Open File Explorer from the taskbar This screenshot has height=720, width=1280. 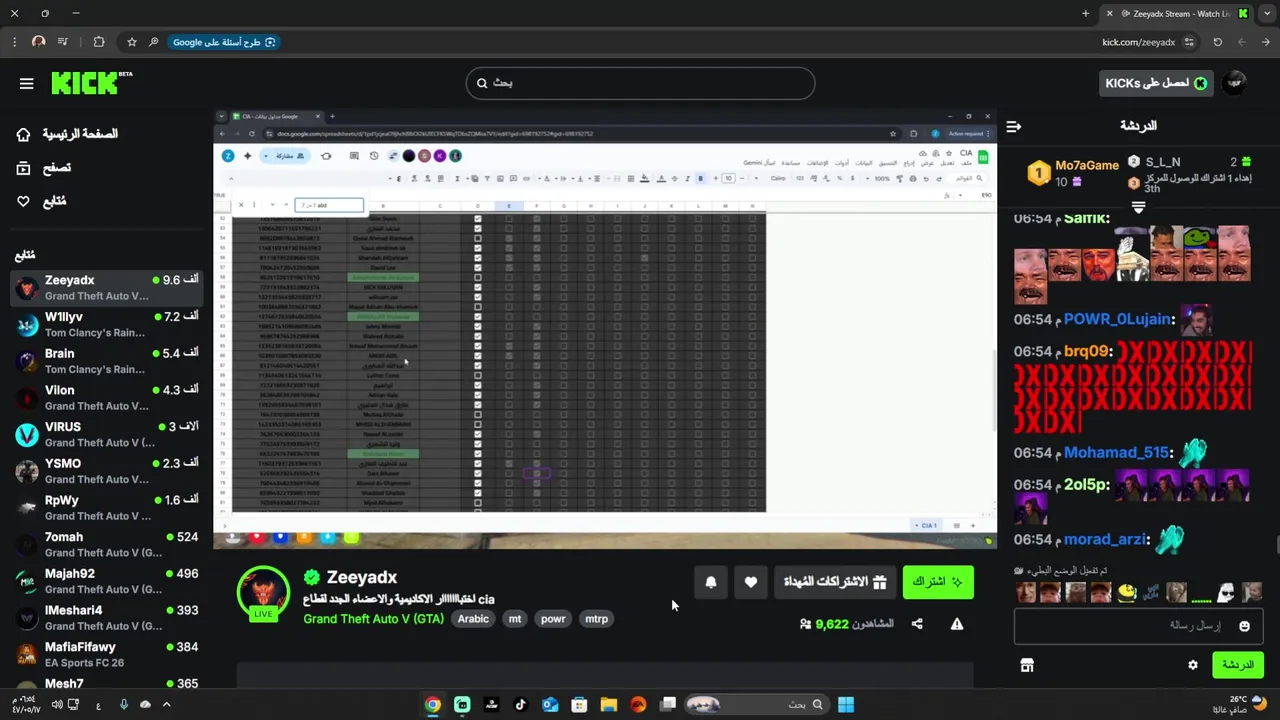click(x=608, y=705)
